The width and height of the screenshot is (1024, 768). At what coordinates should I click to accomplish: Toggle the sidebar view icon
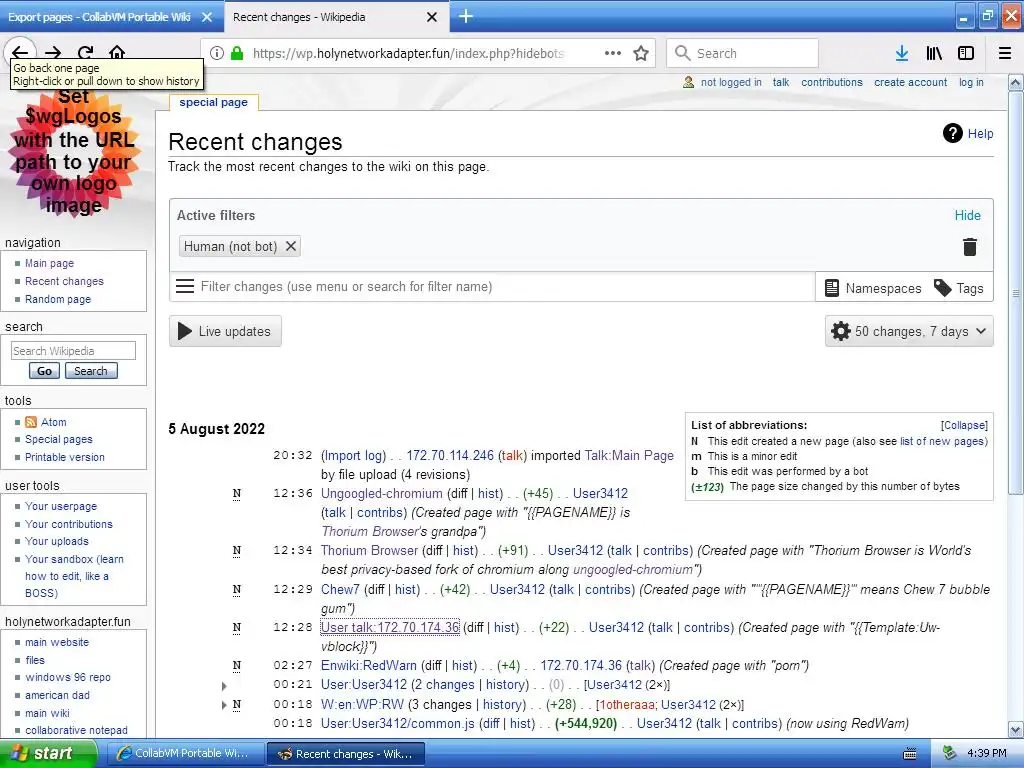(966, 53)
